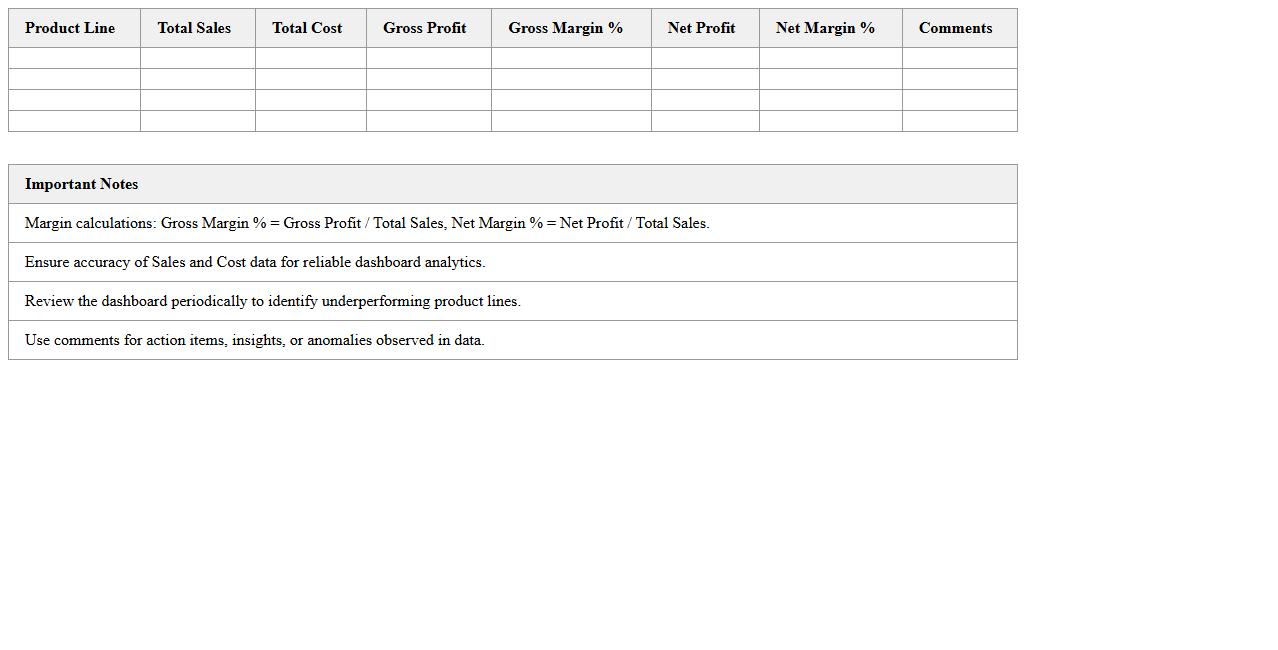Select first empty cell under Total Sales

pyautogui.click(x=197, y=58)
